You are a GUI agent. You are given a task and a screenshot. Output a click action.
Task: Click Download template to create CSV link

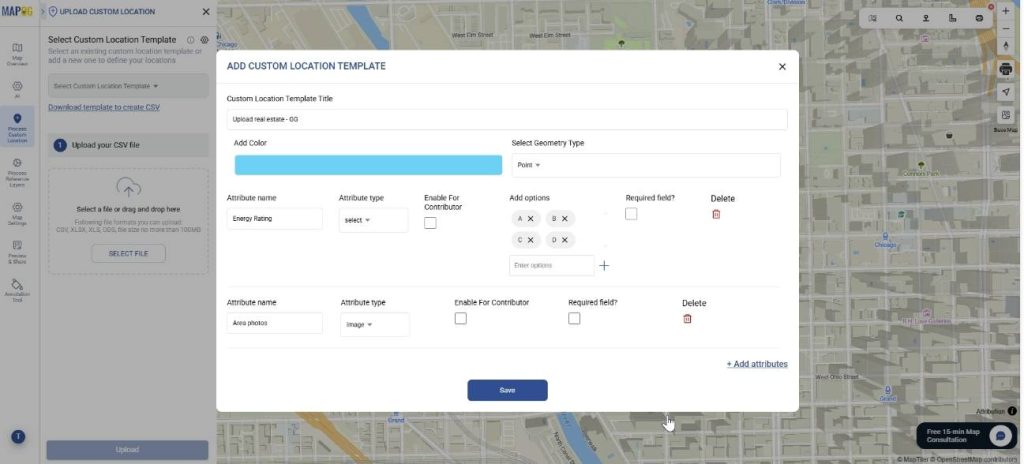104,107
